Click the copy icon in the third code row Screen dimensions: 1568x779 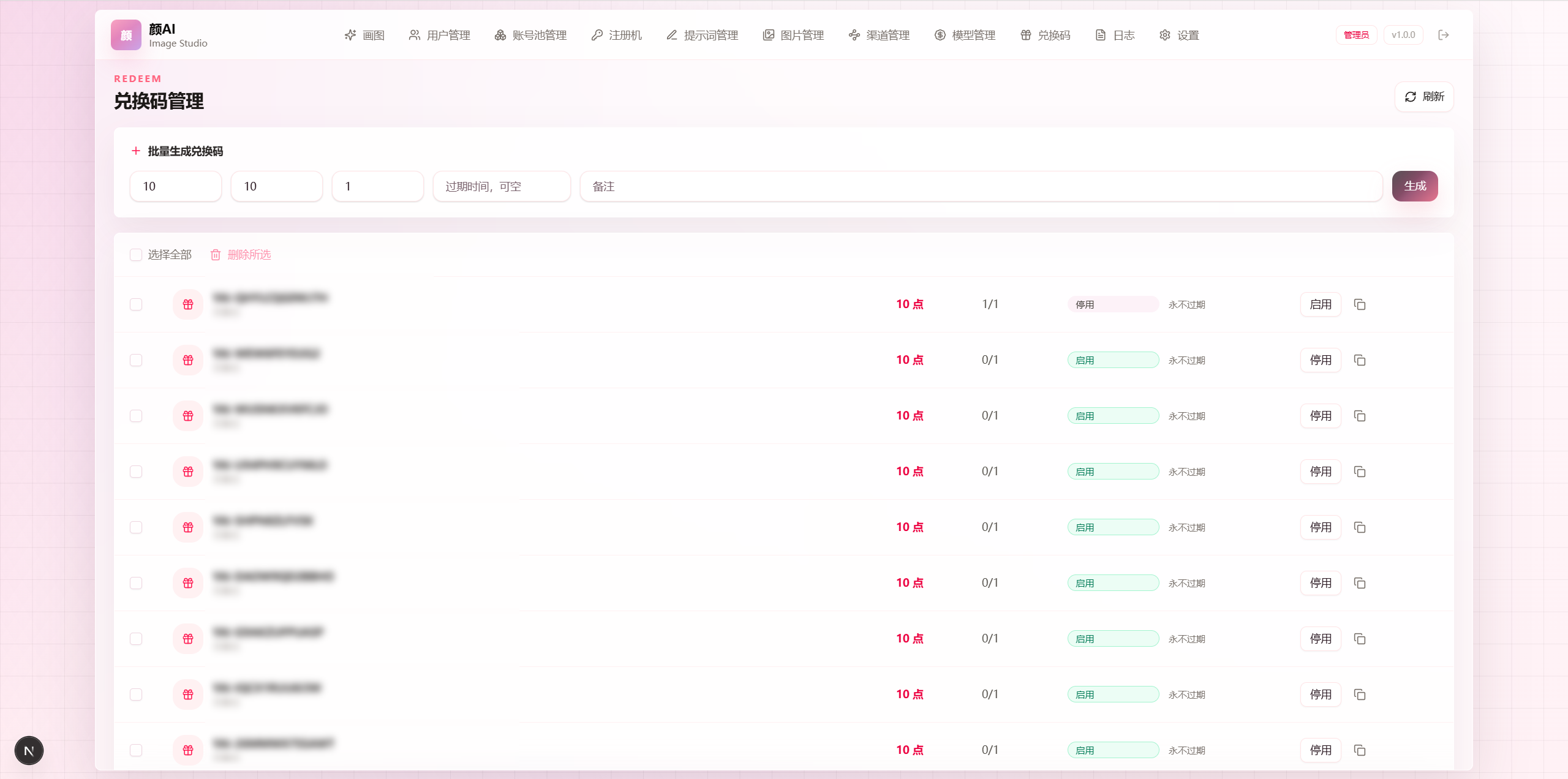click(1360, 416)
